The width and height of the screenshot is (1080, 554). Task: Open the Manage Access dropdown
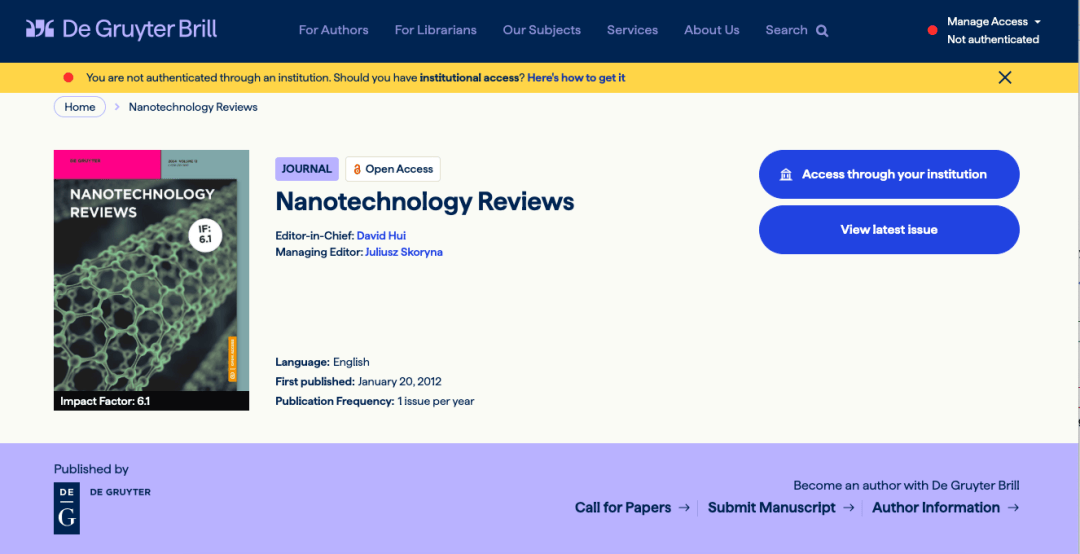coord(993,21)
